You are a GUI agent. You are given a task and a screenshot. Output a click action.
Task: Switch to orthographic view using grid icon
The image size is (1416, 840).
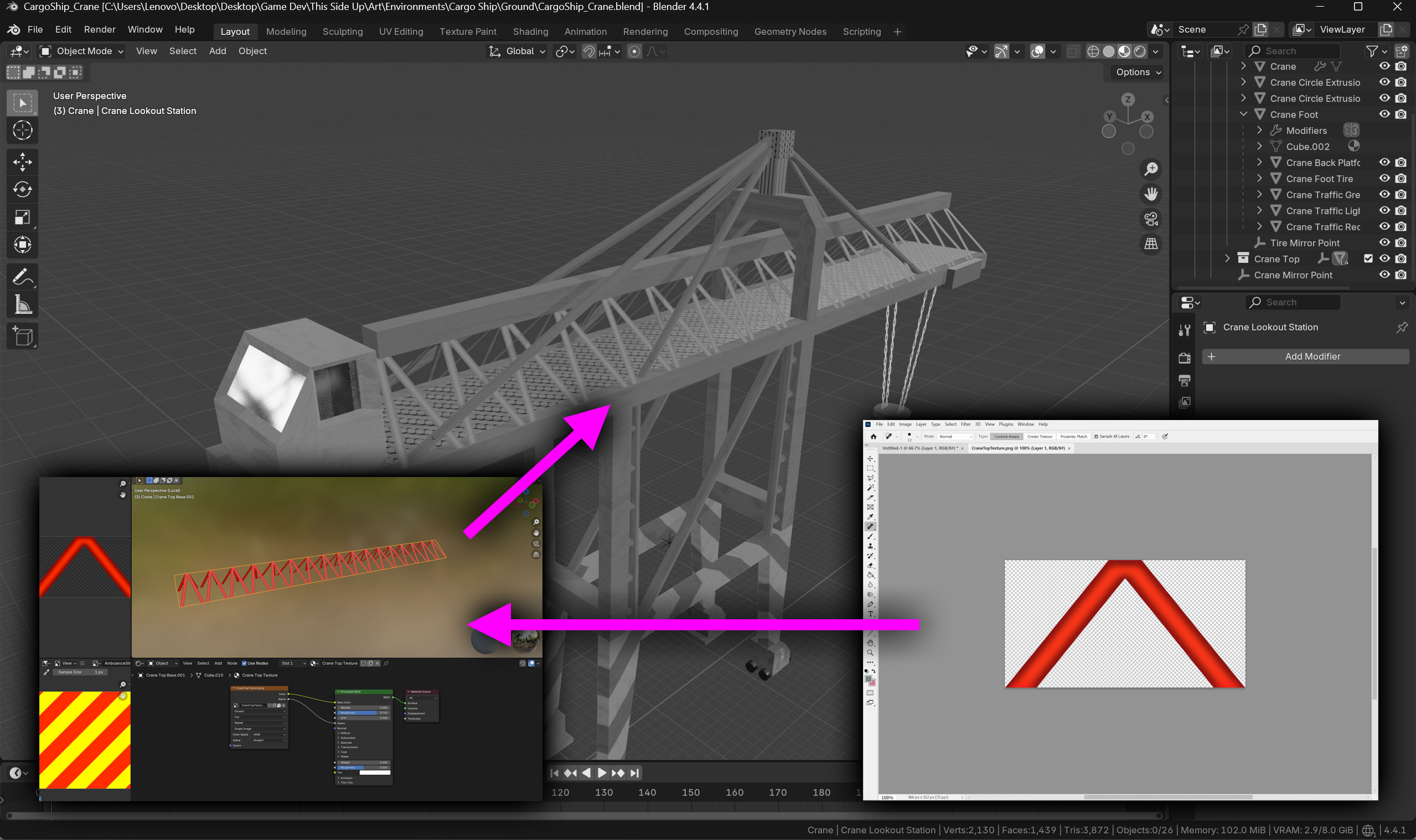(x=1150, y=244)
